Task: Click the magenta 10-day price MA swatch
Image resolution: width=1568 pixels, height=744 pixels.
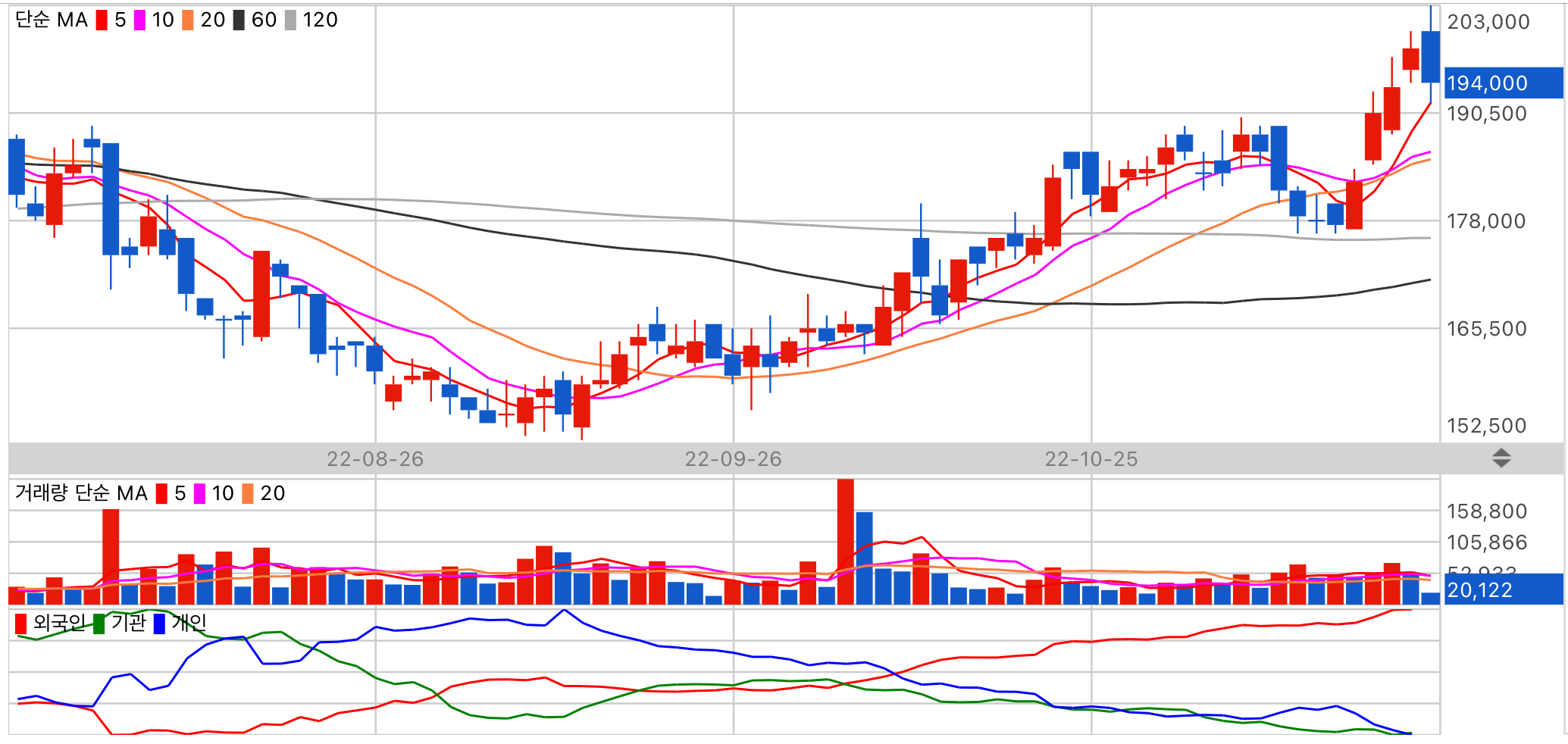Action: point(139,20)
